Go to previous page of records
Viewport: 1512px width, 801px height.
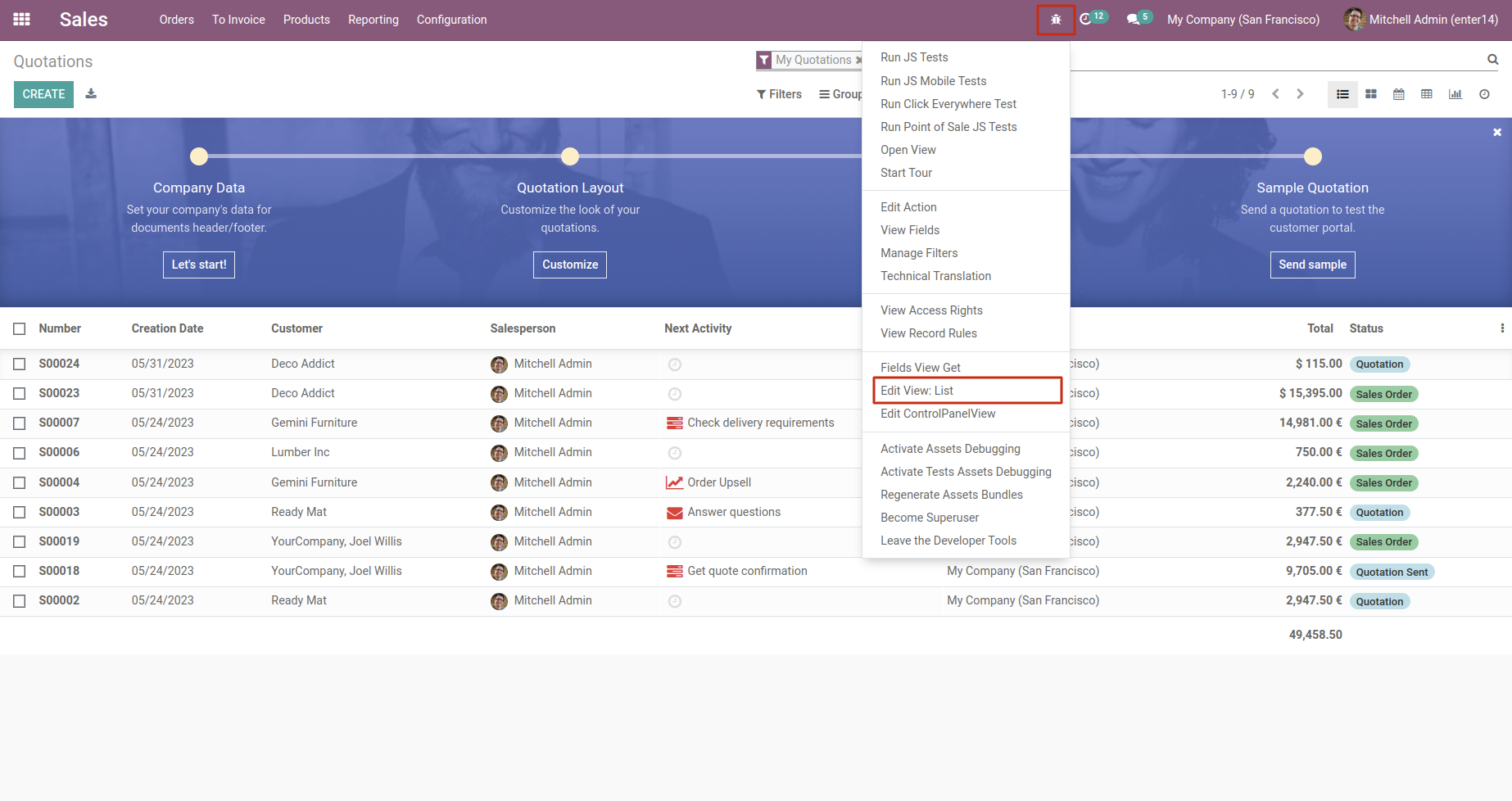pos(1275,94)
